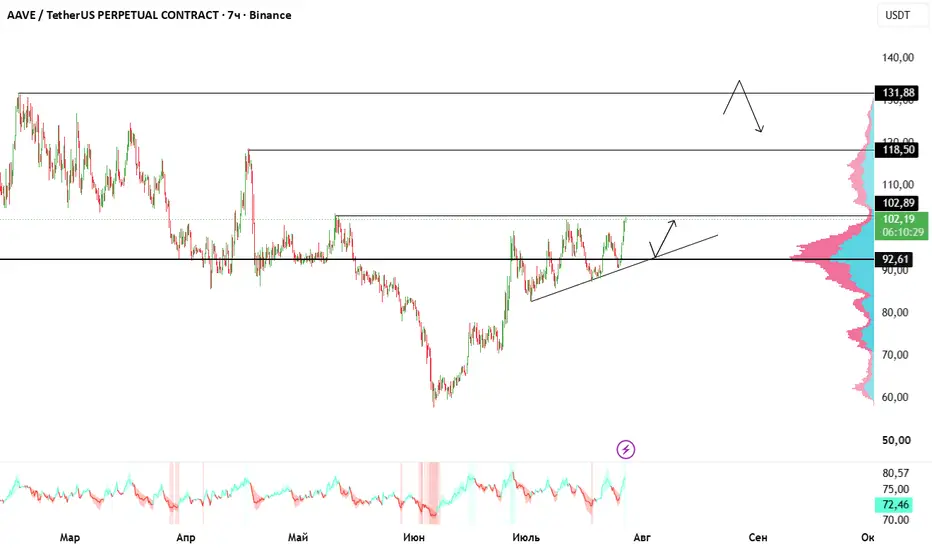932x550 pixels.
Task: Click the Июн month label
Action: point(414,538)
